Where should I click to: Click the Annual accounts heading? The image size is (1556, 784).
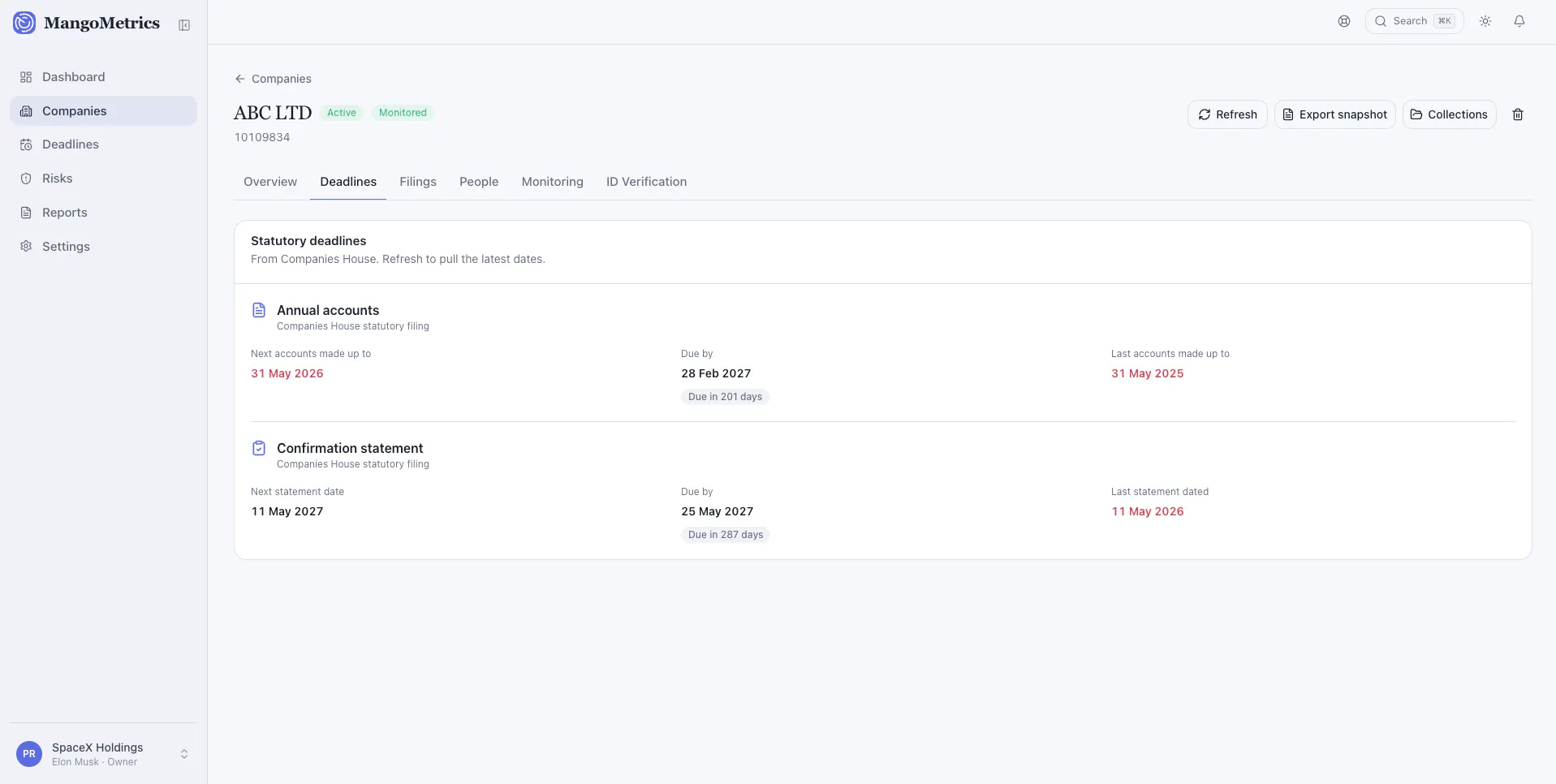tap(328, 310)
